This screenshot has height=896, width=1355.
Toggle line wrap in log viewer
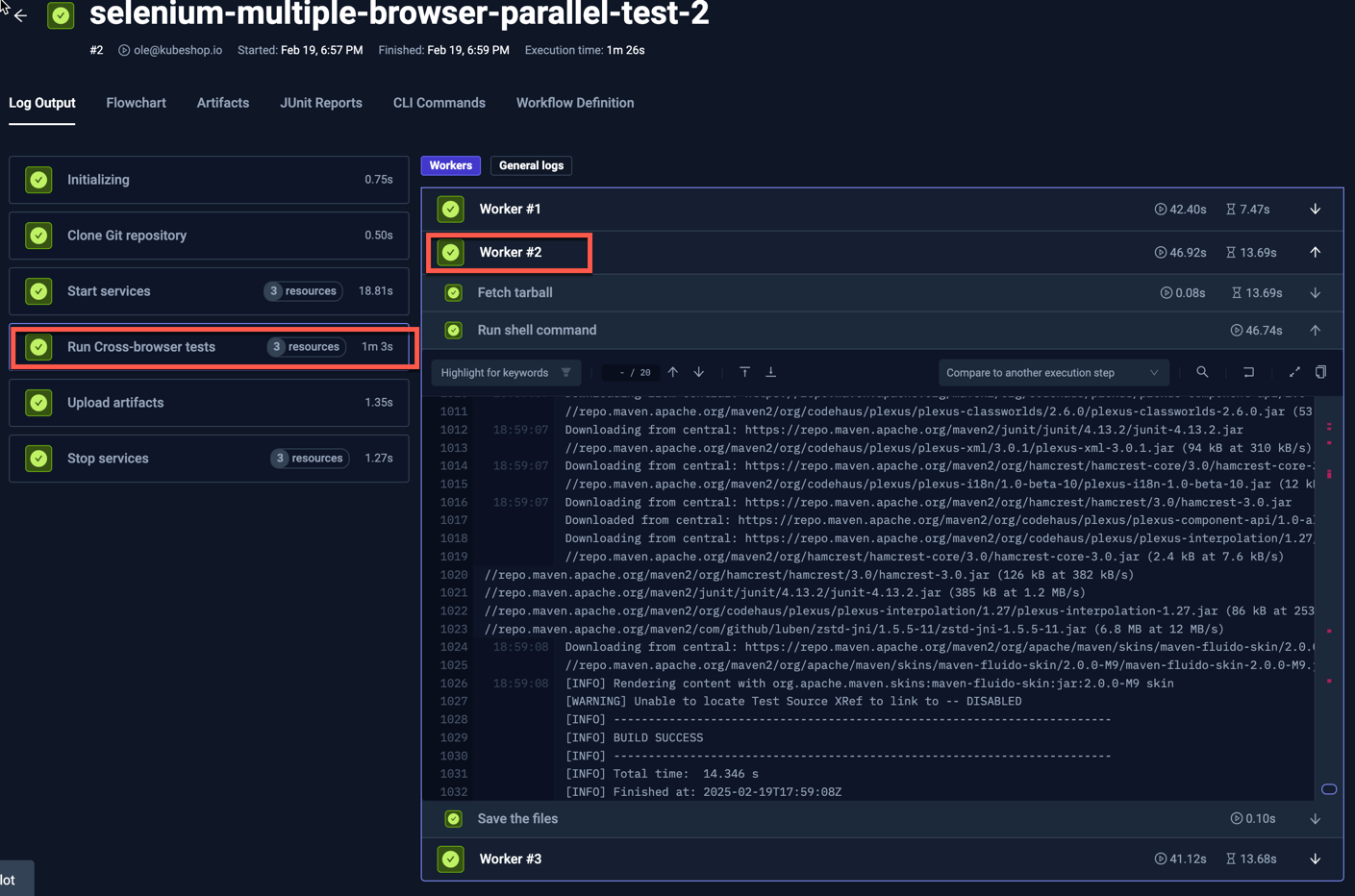1248,372
